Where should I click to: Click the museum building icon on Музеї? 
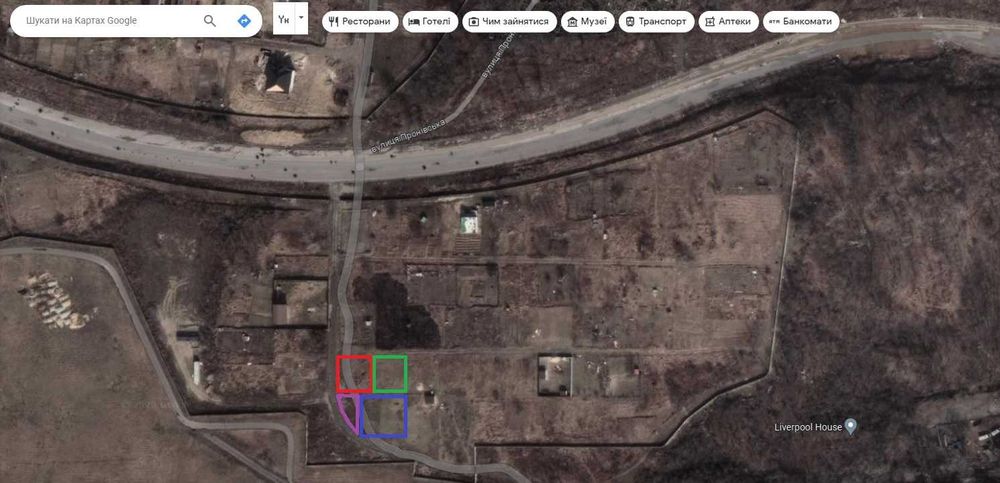coord(572,22)
